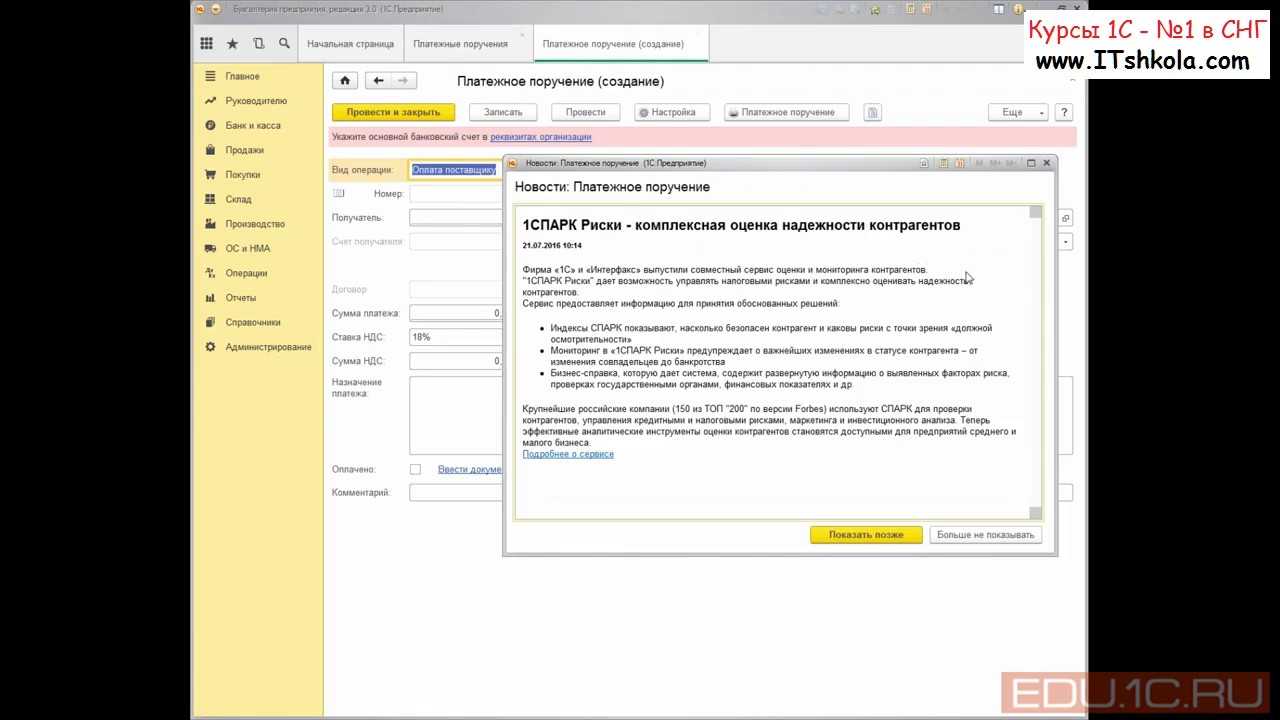Click date text 21.07.2016 10:14
1280x720 pixels.
point(552,245)
